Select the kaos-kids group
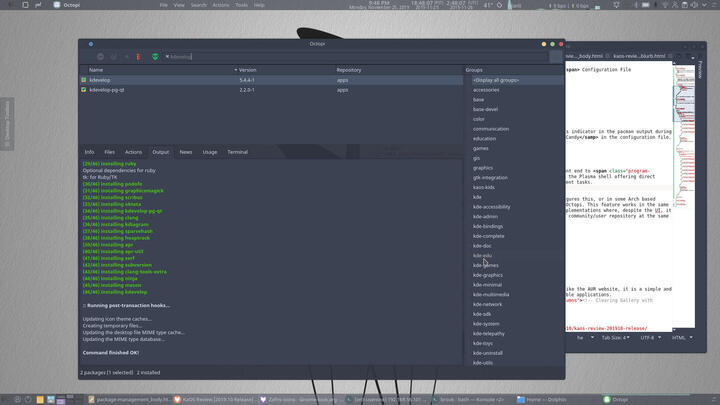Screen dimensions: 720x405 [x=484, y=187]
